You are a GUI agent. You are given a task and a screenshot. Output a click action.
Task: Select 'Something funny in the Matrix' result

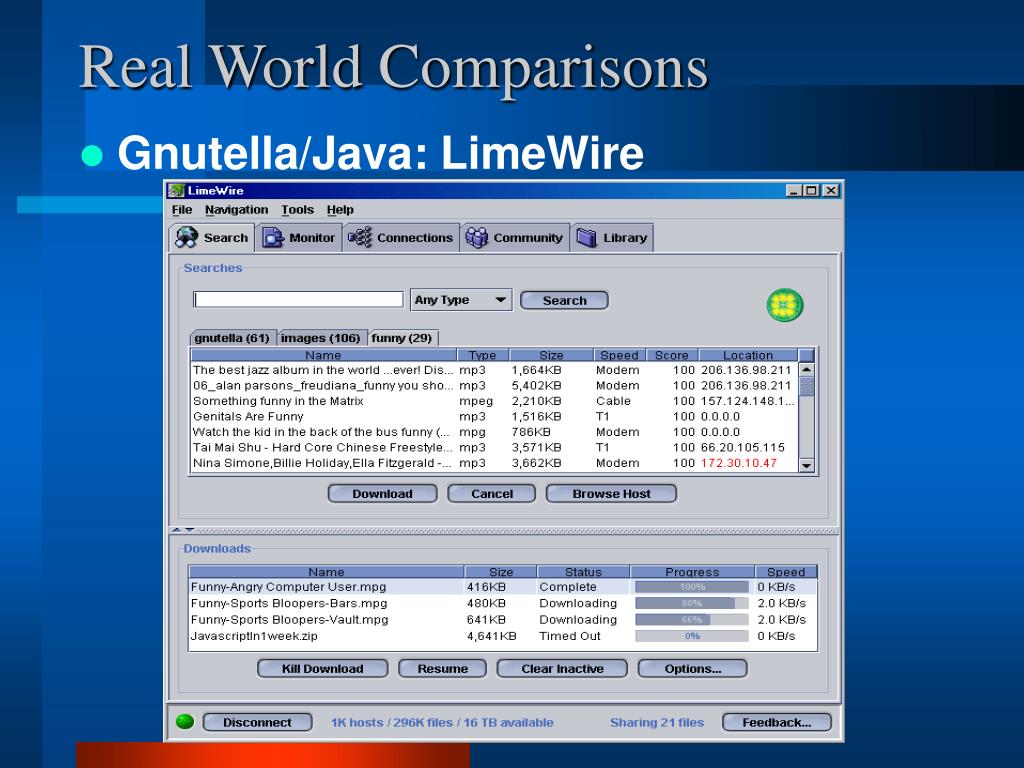click(x=494, y=401)
